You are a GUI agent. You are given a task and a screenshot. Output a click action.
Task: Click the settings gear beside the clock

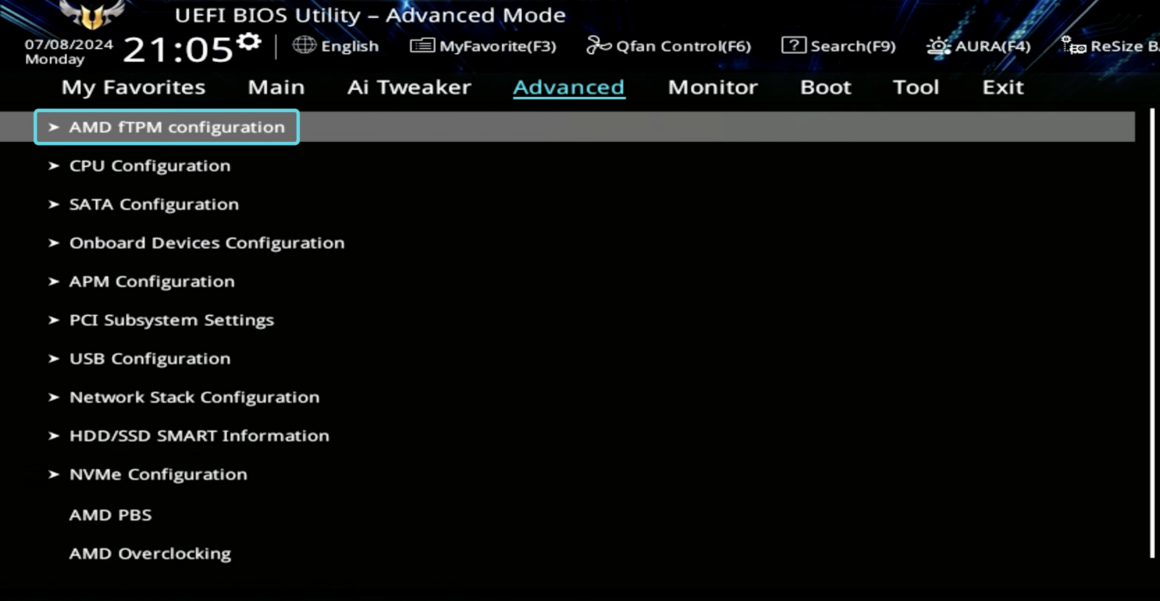point(249,41)
